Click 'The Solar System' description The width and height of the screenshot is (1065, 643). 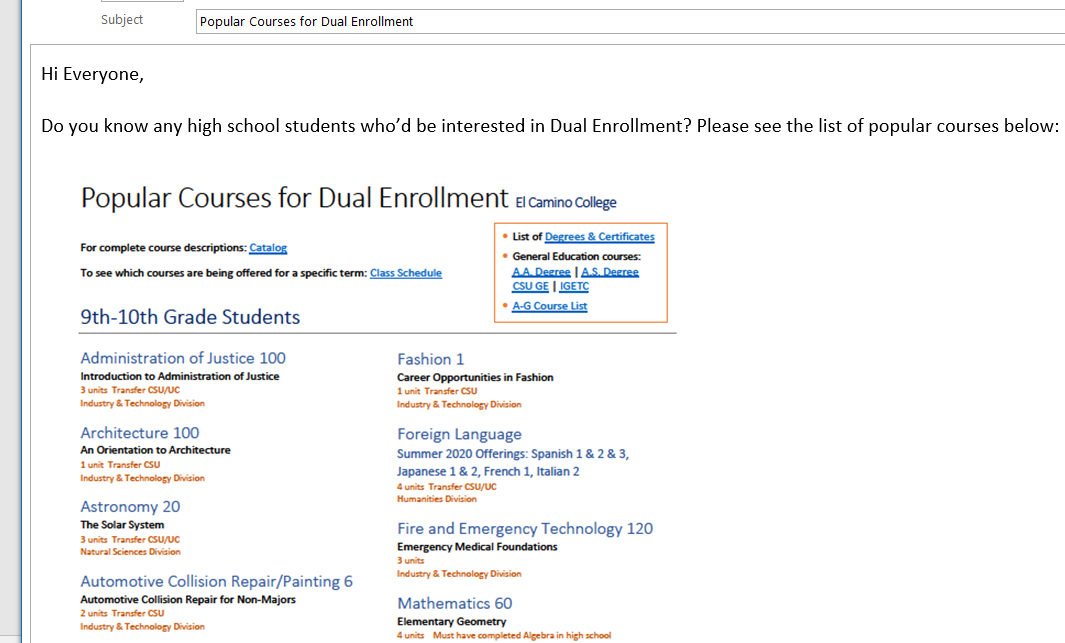(122, 525)
